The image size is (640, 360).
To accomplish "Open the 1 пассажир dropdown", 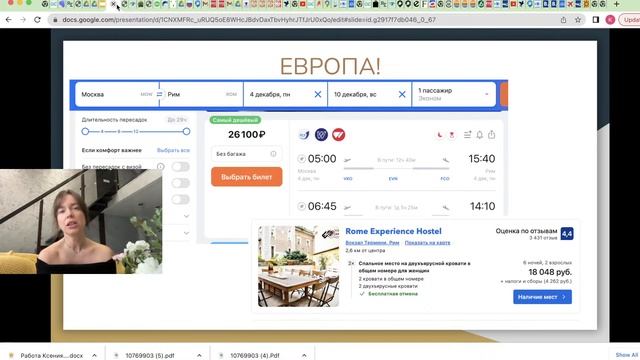I will pyautogui.click(x=454, y=94).
